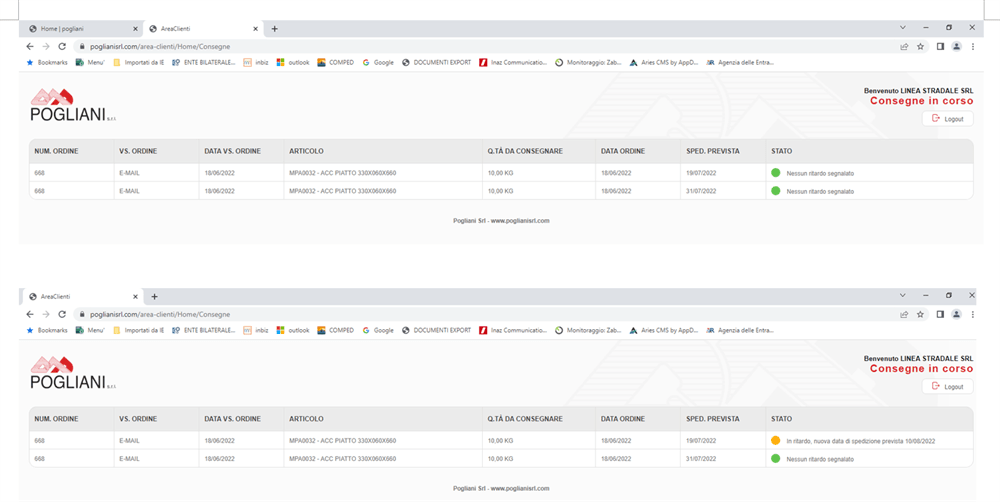Open Importati da IE folder in upper window

138,63
